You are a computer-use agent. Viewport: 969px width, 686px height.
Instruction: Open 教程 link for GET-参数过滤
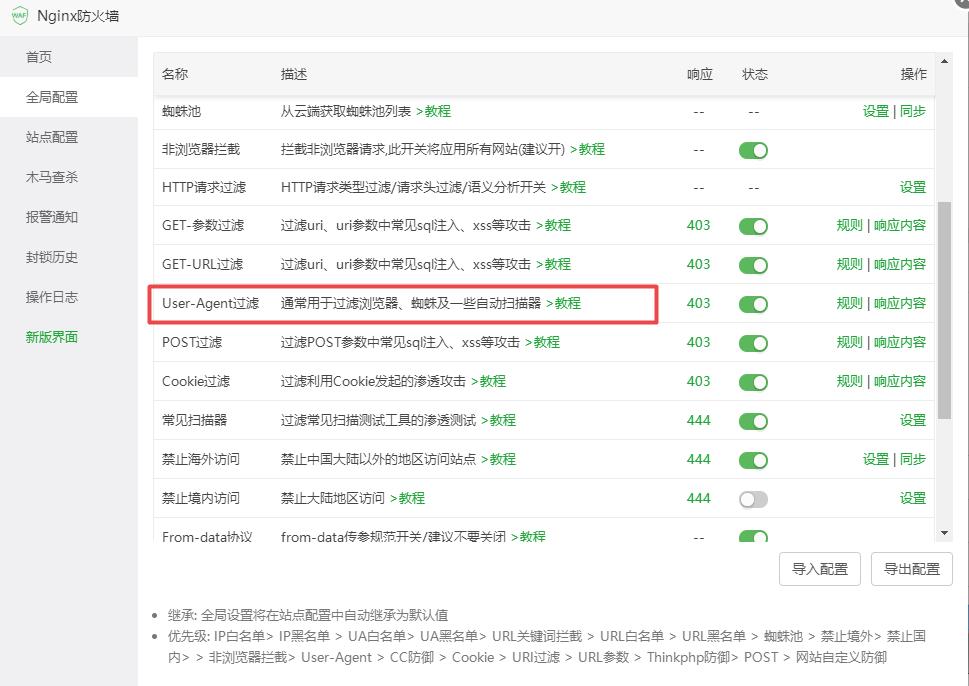pos(554,226)
